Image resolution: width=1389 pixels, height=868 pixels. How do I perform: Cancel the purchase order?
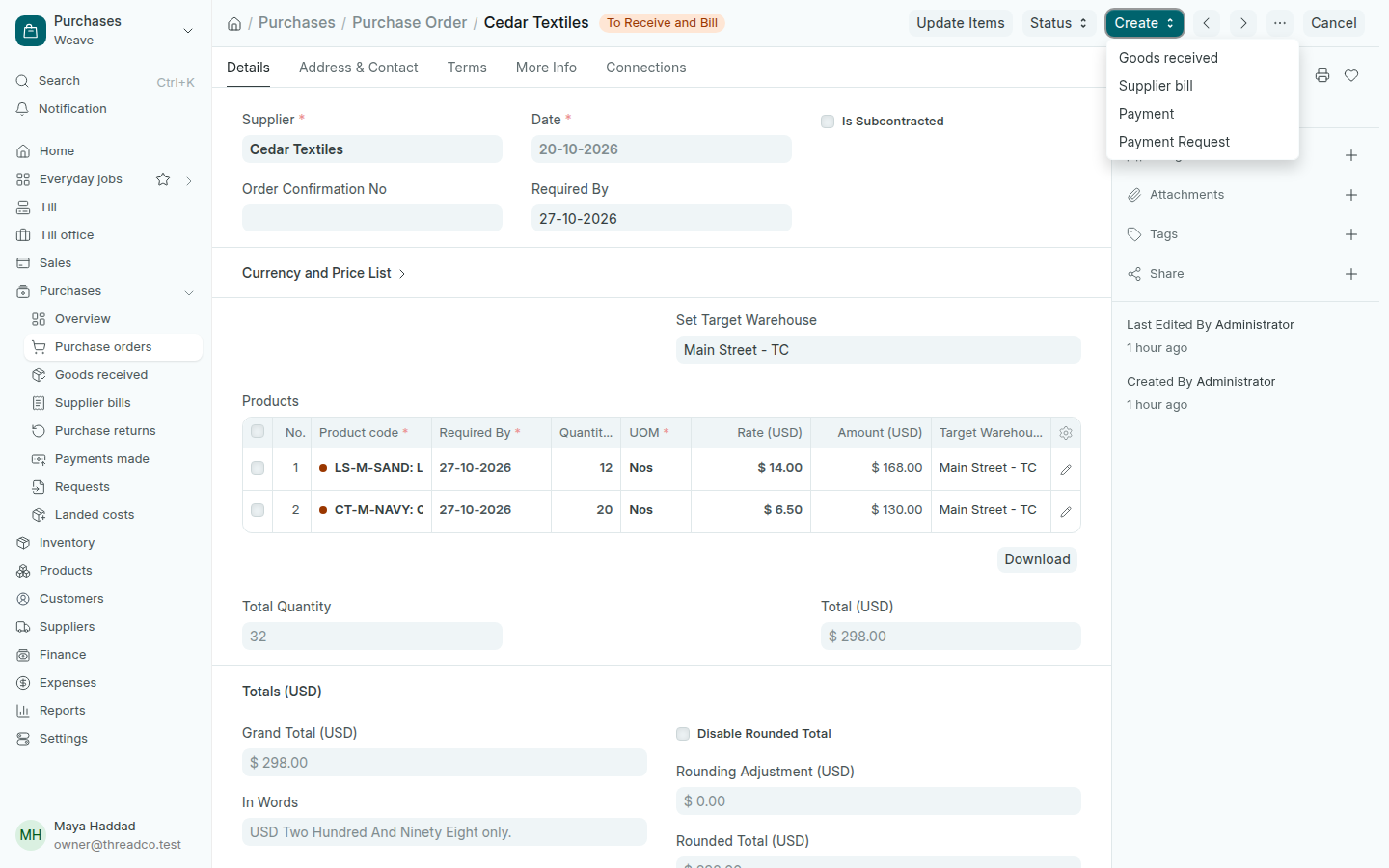click(x=1334, y=23)
